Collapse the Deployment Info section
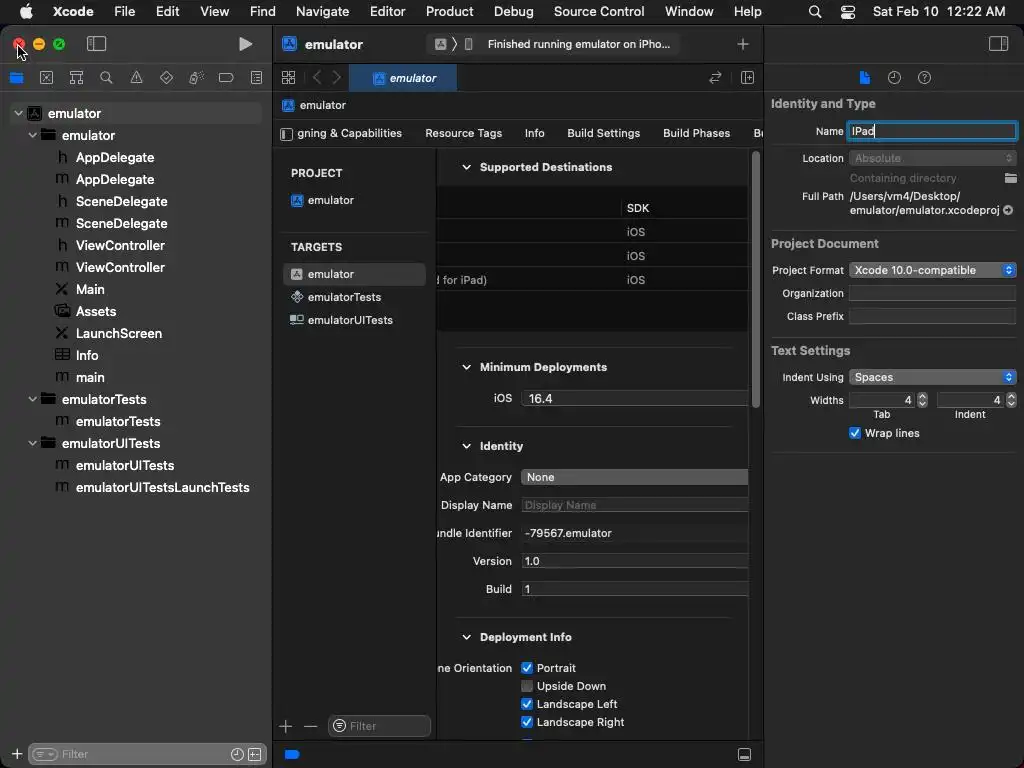This screenshot has height=768, width=1024. click(466, 637)
